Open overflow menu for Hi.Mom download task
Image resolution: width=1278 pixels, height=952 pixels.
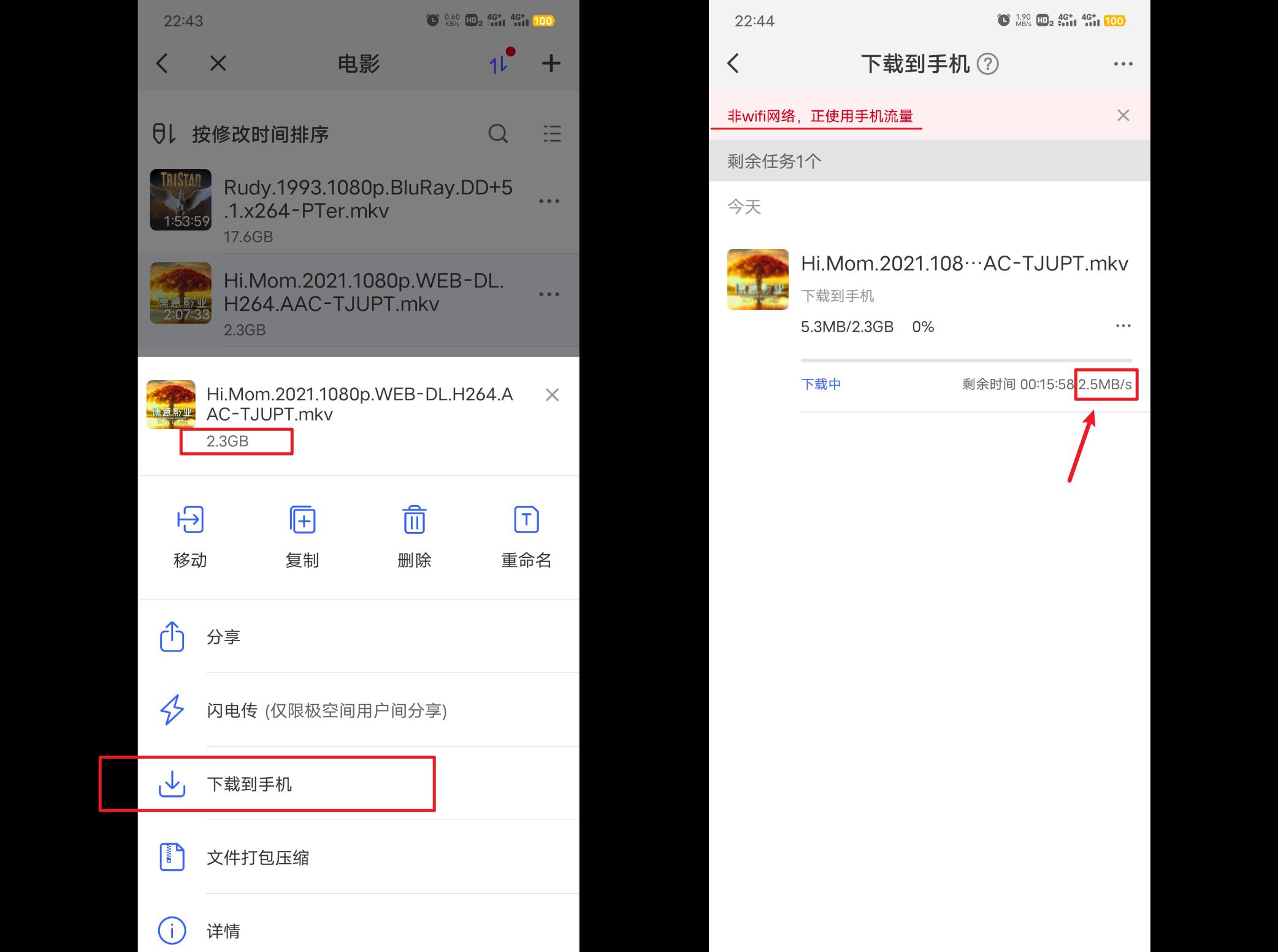1123,326
